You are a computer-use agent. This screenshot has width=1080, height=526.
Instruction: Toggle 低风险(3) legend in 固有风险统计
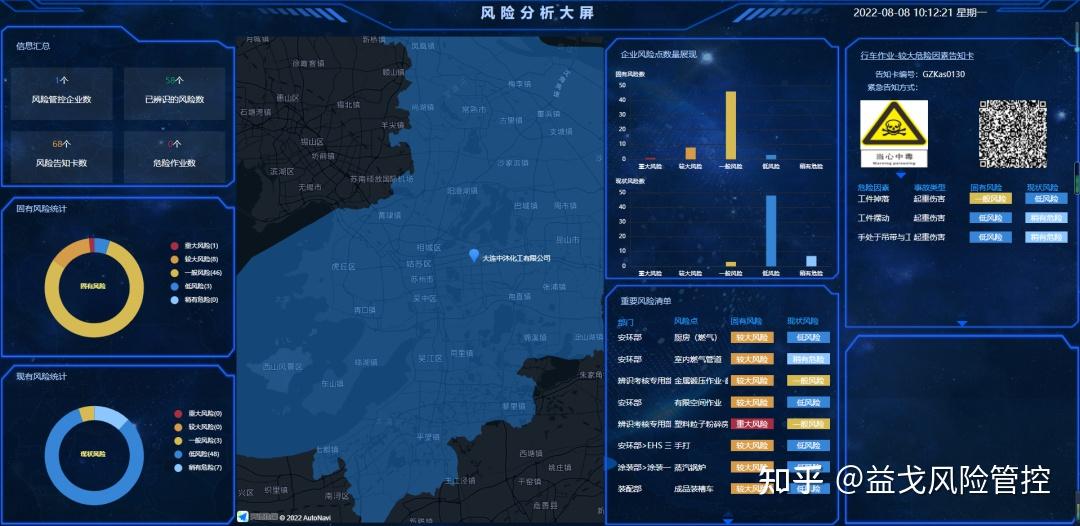[x=192, y=286]
